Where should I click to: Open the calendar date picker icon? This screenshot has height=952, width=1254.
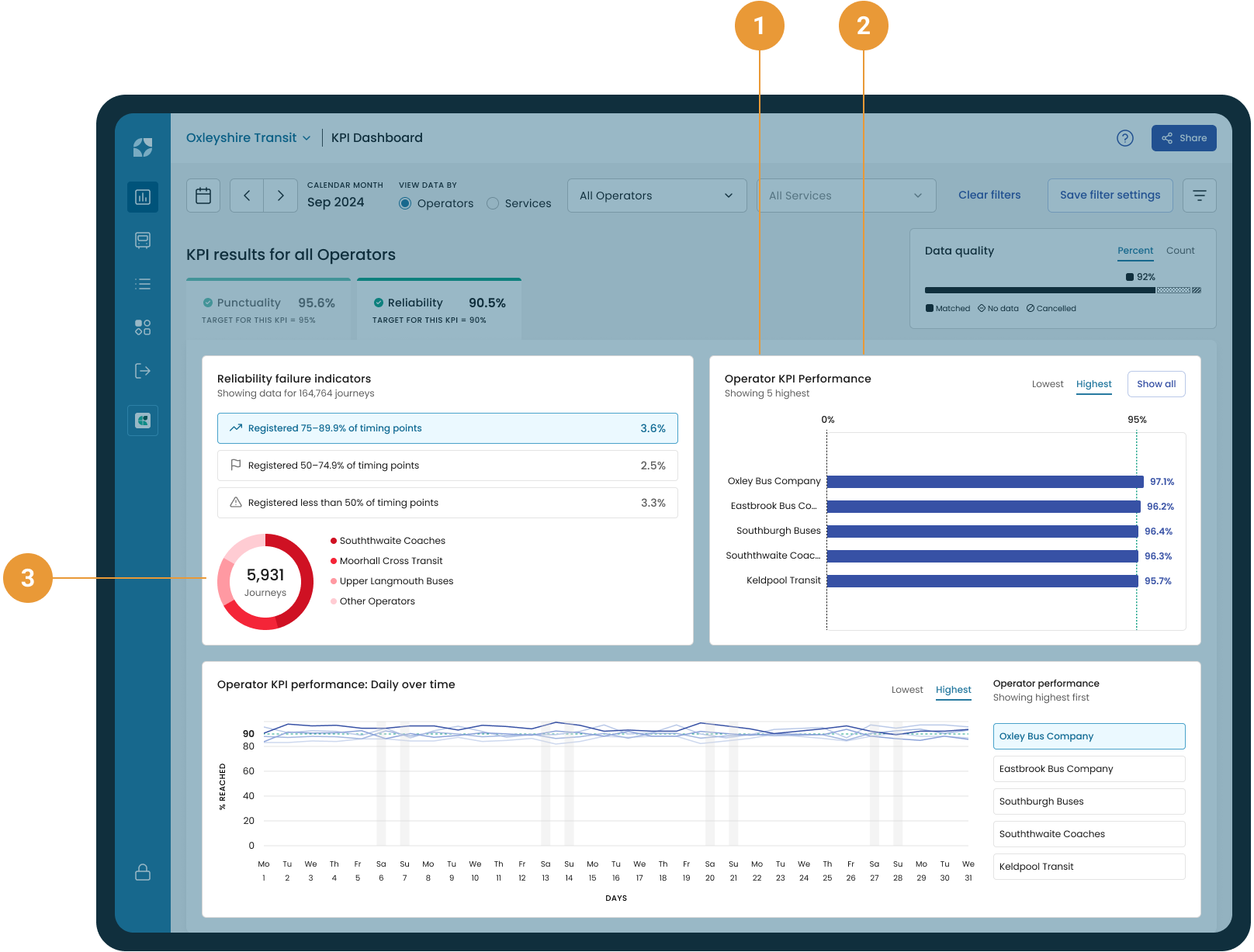tap(203, 196)
